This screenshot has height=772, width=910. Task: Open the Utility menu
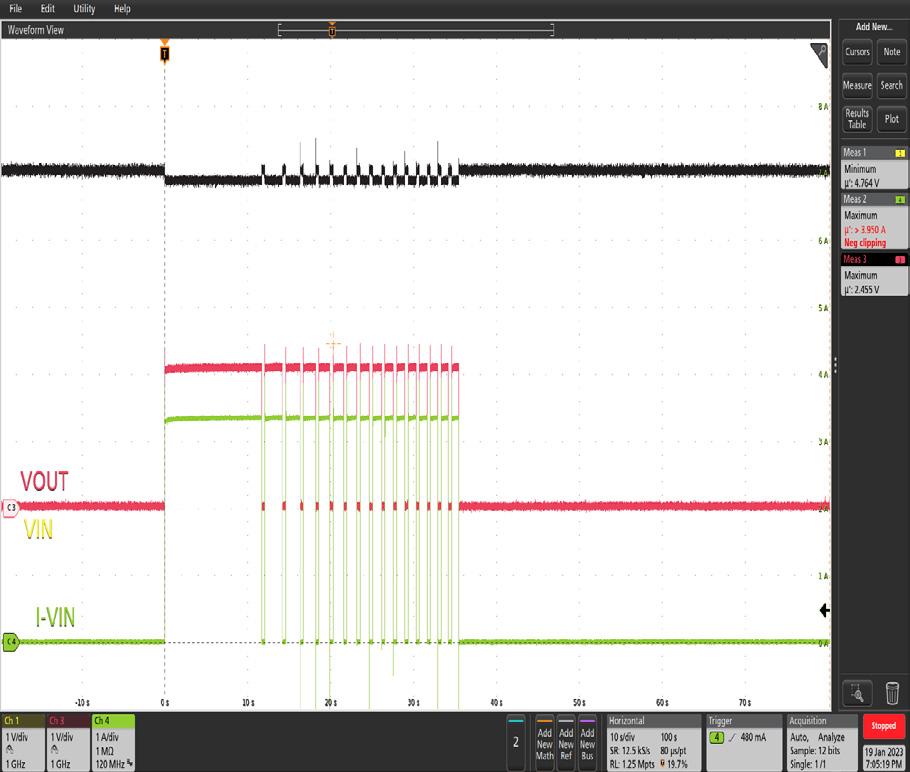click(x=84, y=9)
